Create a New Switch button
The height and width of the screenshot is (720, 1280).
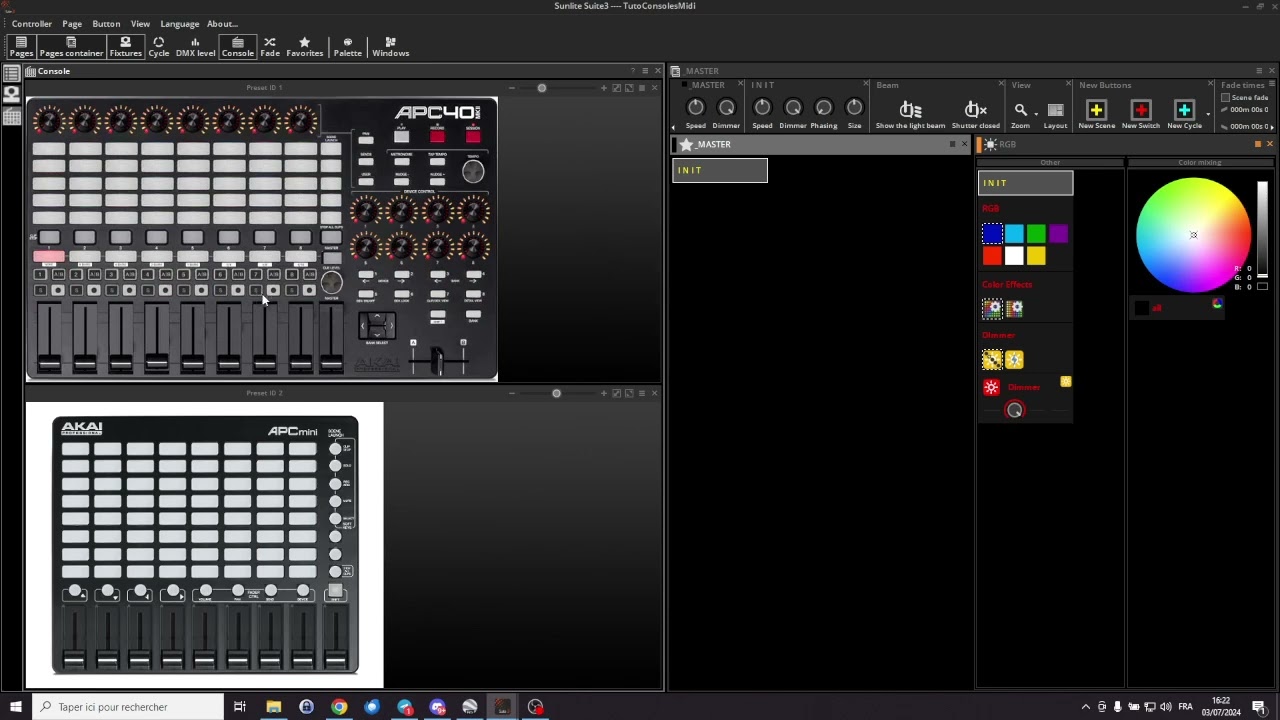pos(1140,110)
